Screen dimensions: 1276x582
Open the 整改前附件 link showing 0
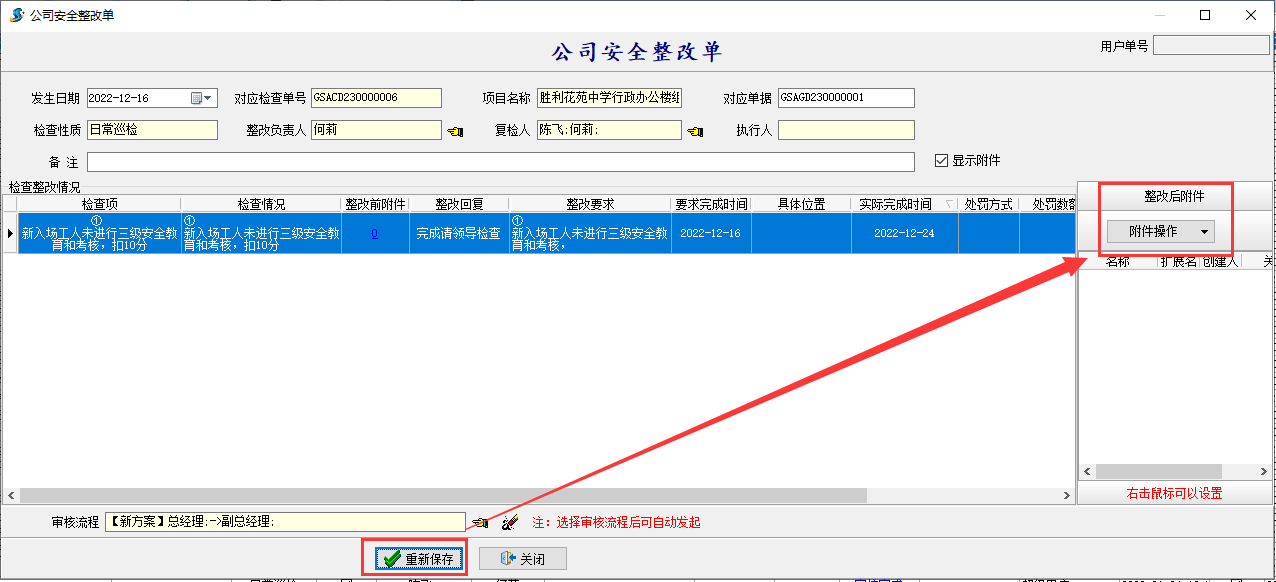coord(374,233)
